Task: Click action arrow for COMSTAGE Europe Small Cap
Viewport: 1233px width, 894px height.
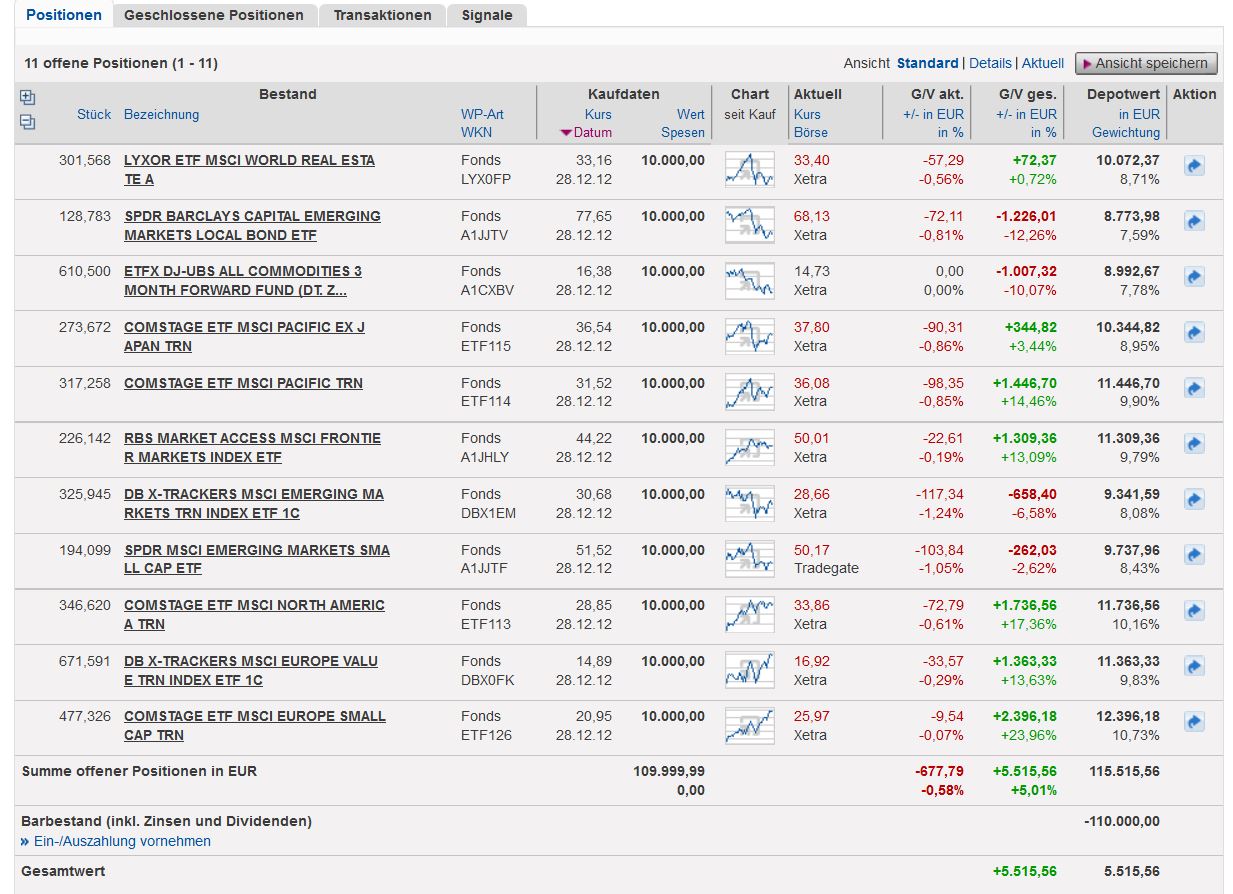Action: (x=1194, y=722)
